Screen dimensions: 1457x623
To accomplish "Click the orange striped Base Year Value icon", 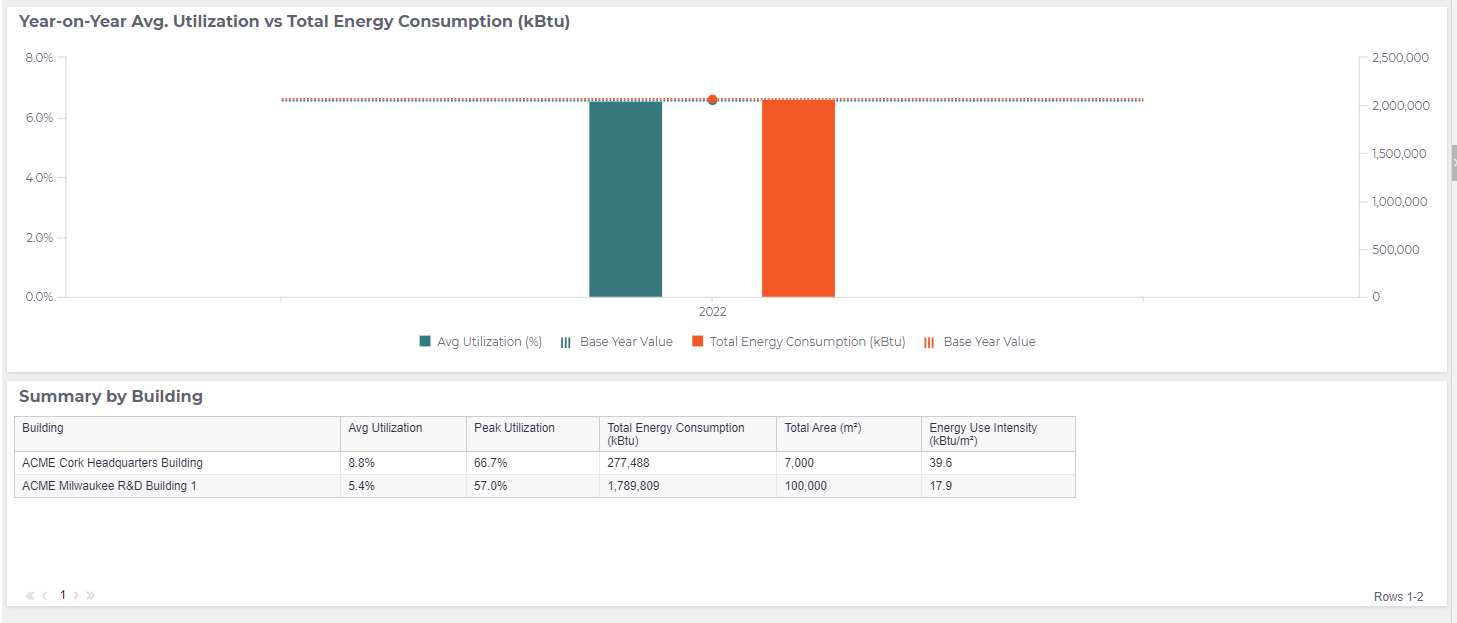I will coord(929,342).
